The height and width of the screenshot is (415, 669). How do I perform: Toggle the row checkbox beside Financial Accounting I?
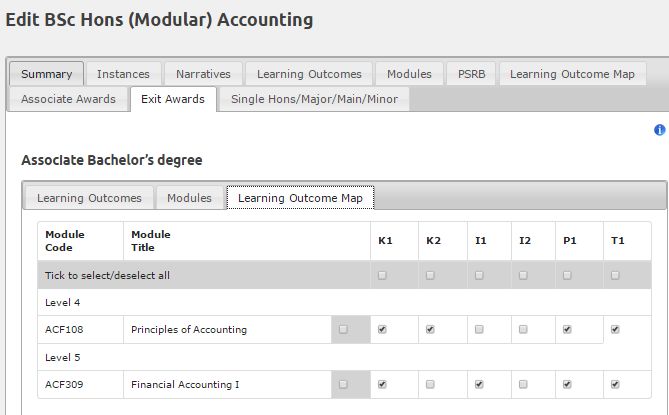(x=343, y=384)
